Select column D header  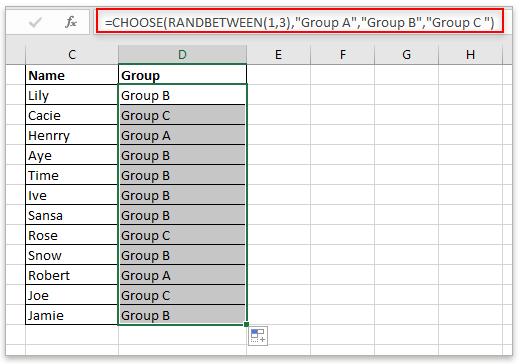coord(182,55)
